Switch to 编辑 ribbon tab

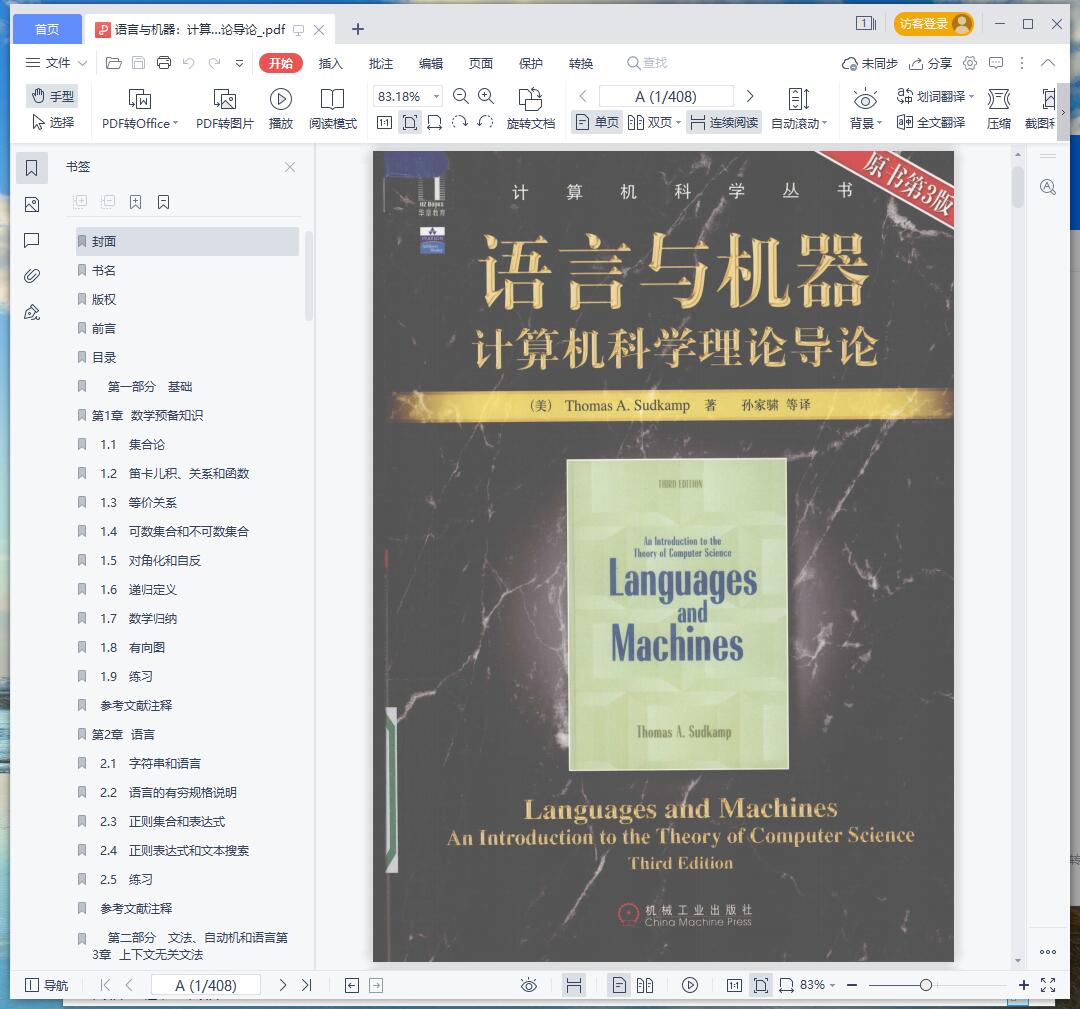pos(431,63)
